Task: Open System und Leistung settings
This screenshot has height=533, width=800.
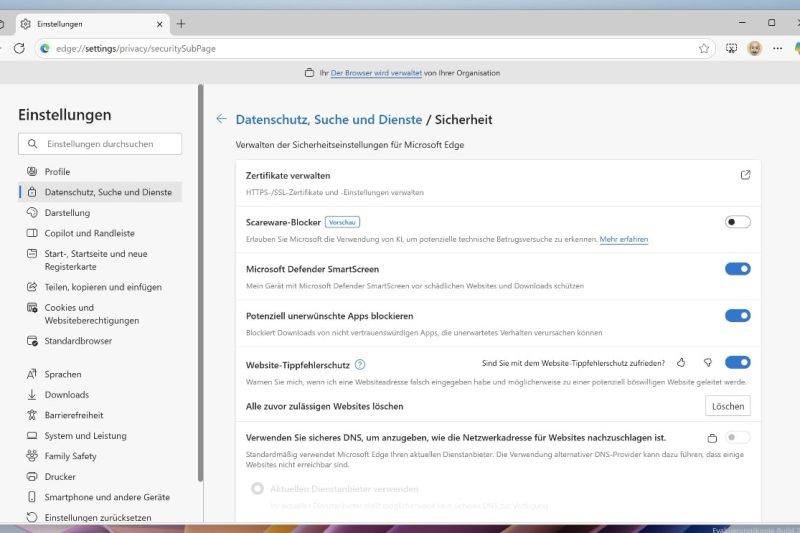Action: click(x=100, y=436)
